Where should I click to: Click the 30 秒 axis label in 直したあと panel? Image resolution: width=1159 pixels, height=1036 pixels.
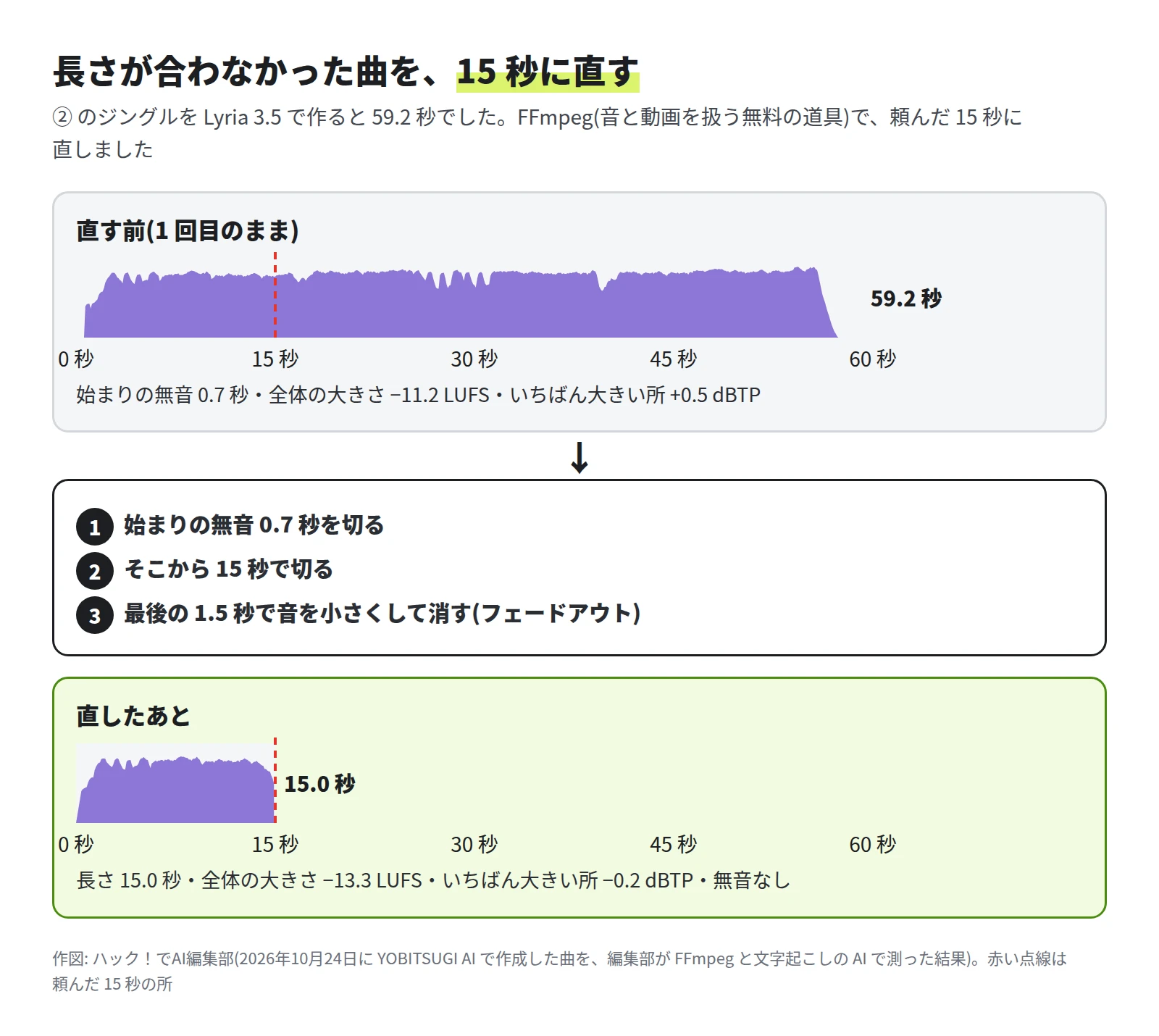pos(474,844)
